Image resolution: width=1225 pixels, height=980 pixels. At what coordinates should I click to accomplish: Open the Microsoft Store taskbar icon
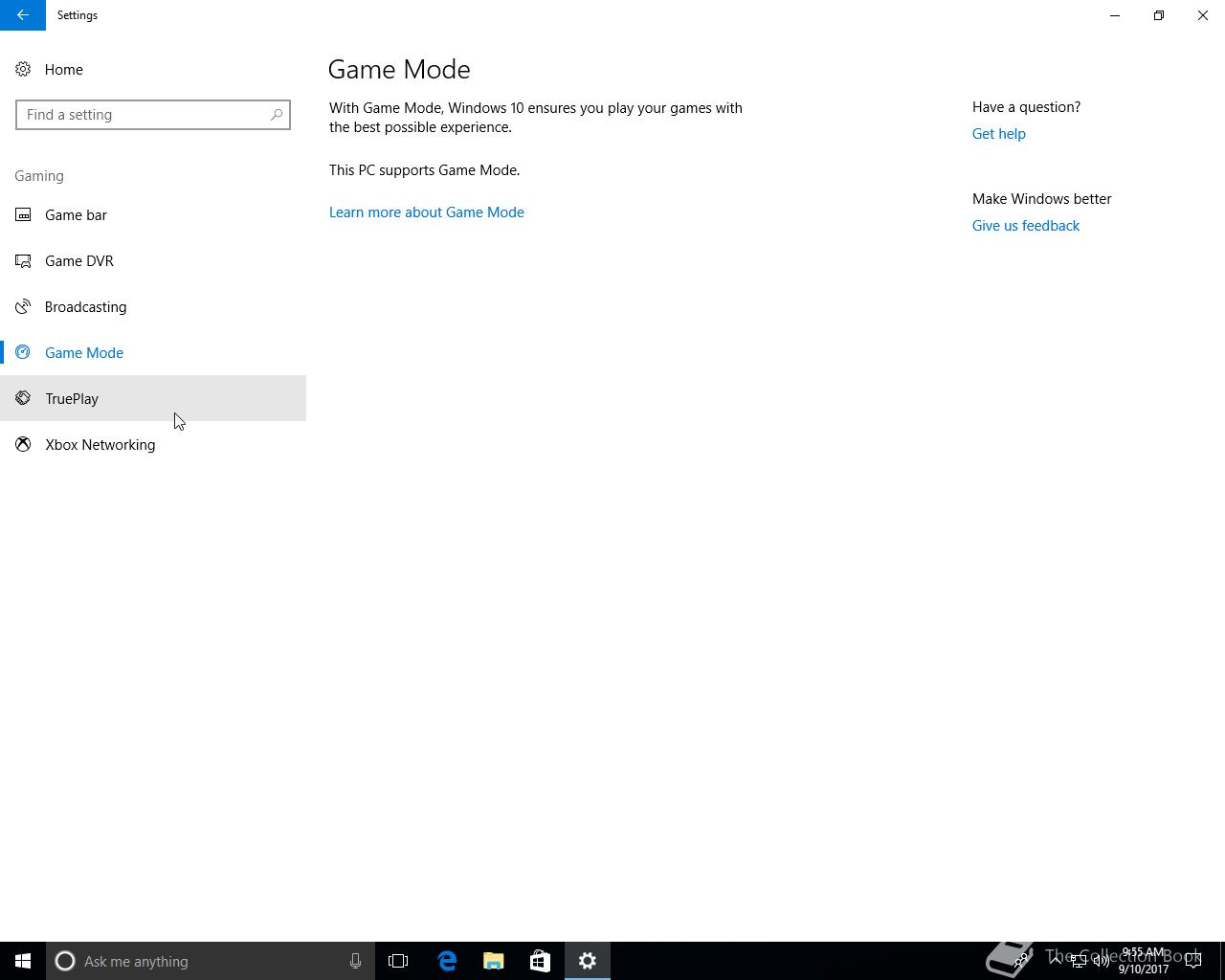540,961
